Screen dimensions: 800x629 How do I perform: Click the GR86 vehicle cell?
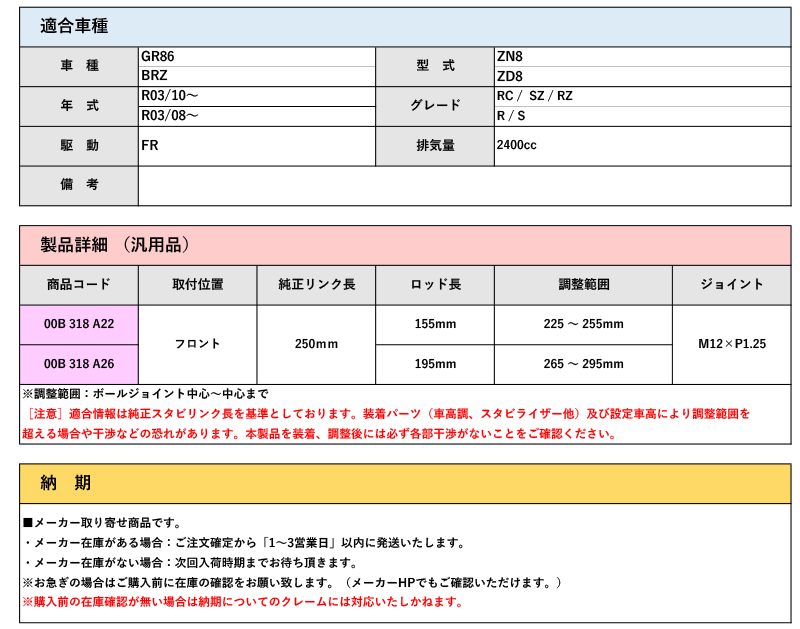click(257, 57)
